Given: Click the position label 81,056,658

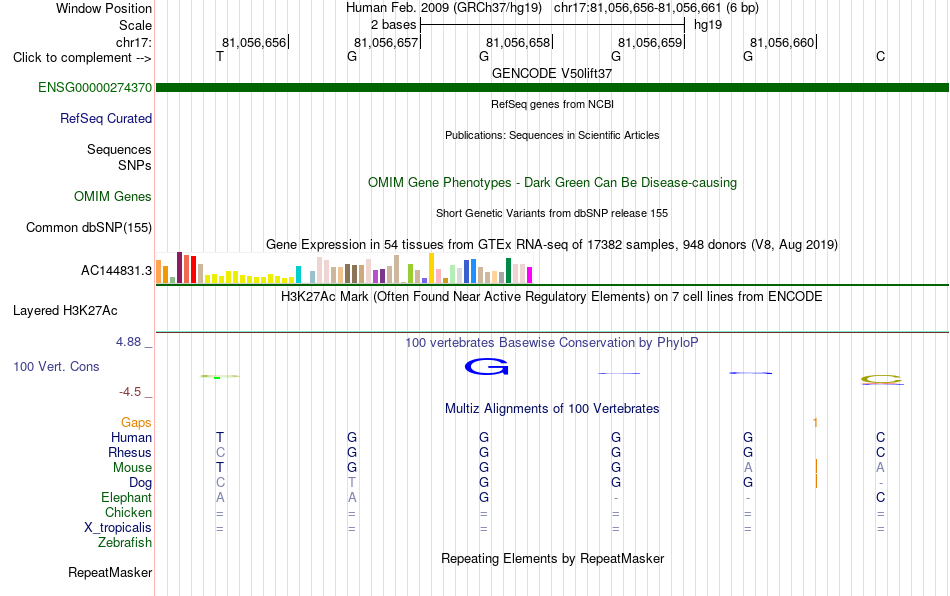Looking at the screenshot, I should tap(518, 42).
